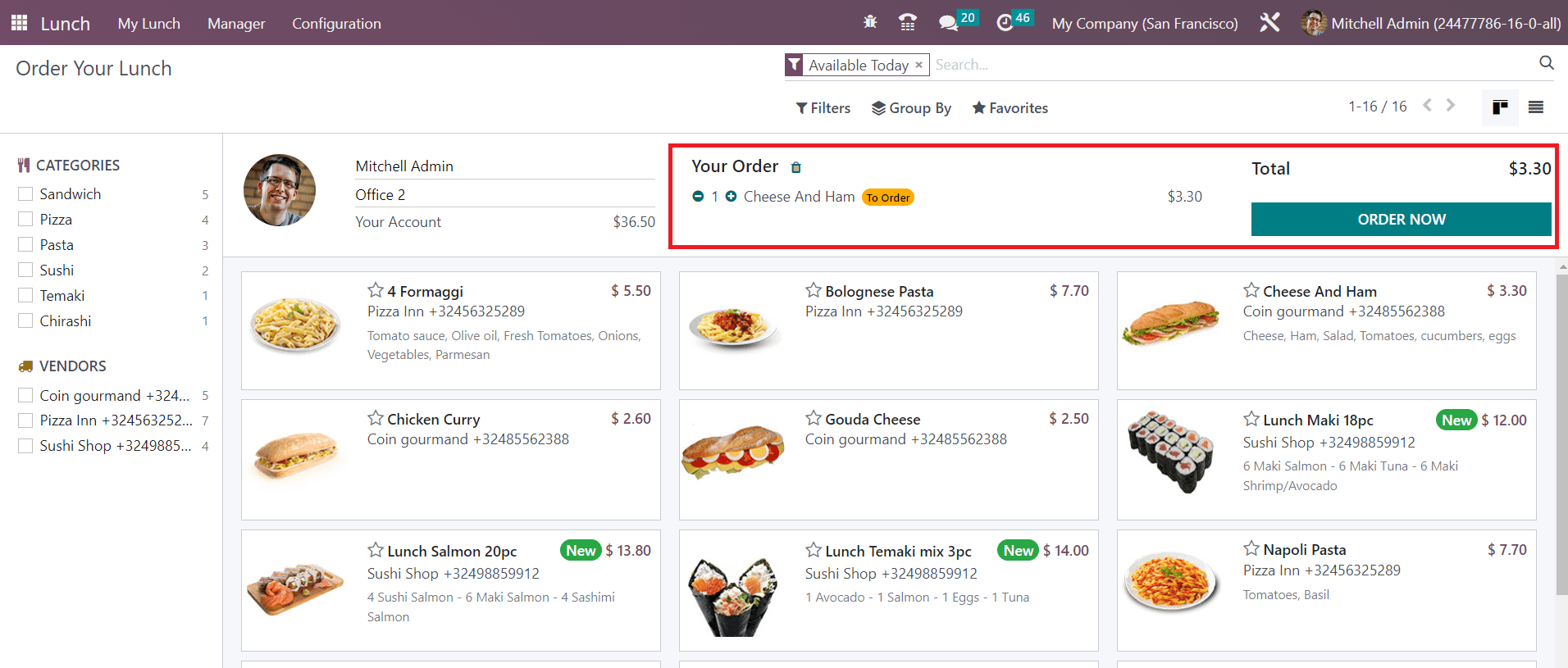
Task: Click the Gouda Cheese price $ 2.50
Action: [1069, 419]
